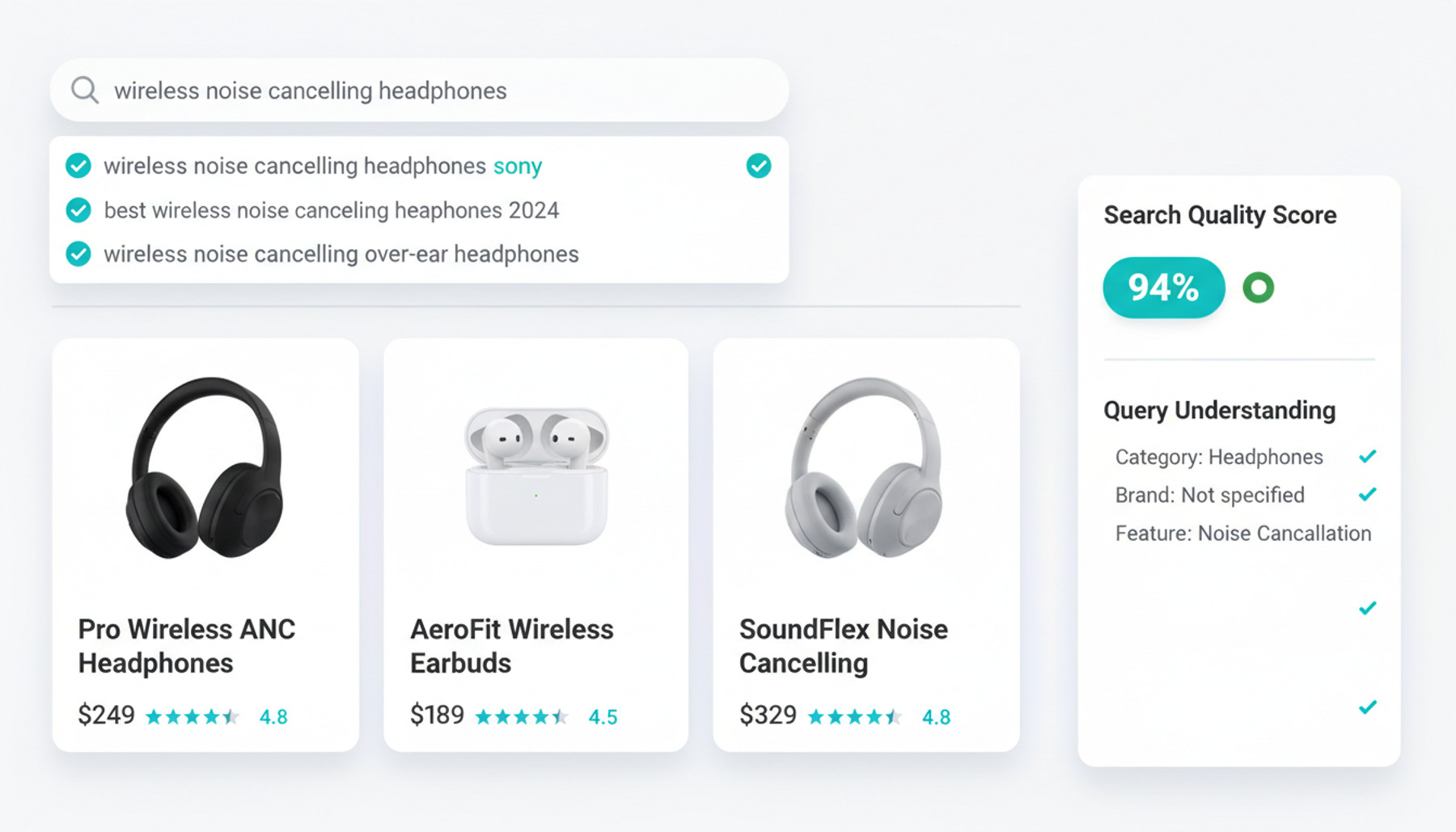Select suggestion 'wireless noise cancelling over-ear headphones'

(341, 254)
